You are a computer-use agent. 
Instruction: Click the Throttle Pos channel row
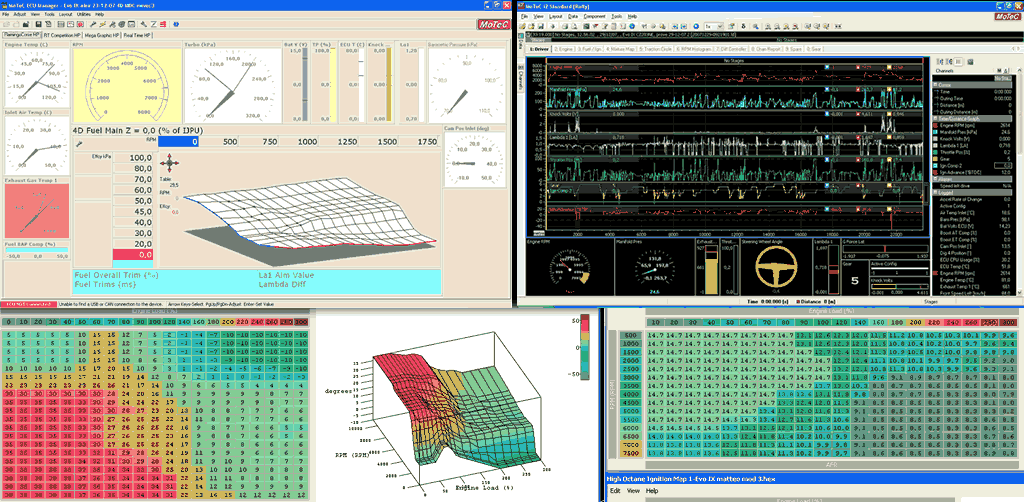pyautogui.click(x=973, y=152)
